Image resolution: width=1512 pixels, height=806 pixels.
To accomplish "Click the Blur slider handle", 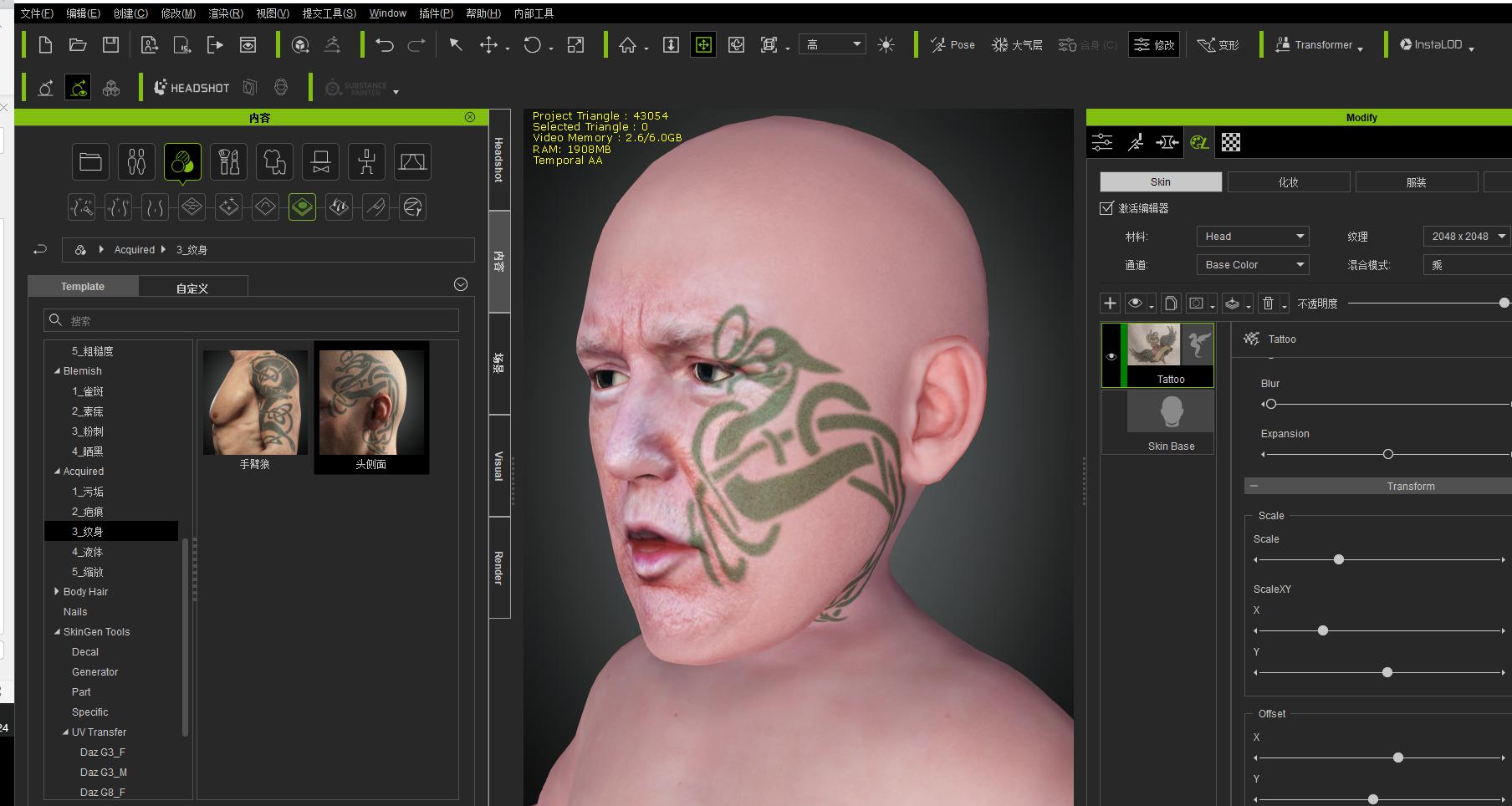I will [1271, 405].
